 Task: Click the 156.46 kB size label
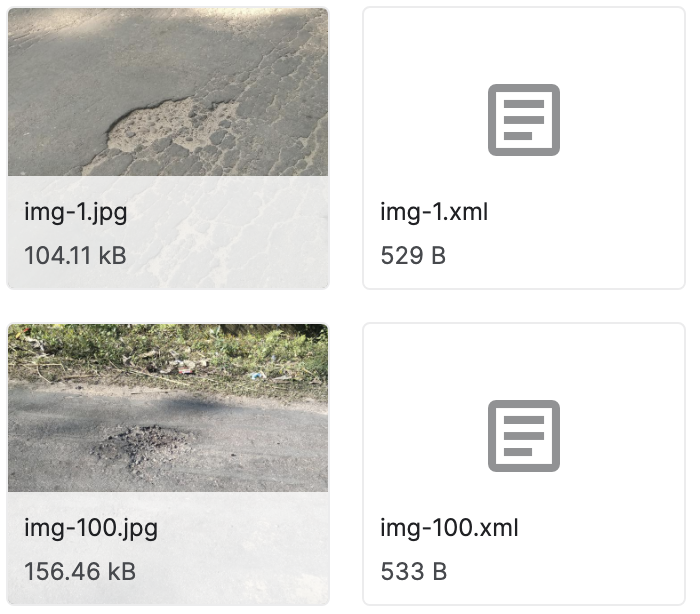(x=80, y=571)
